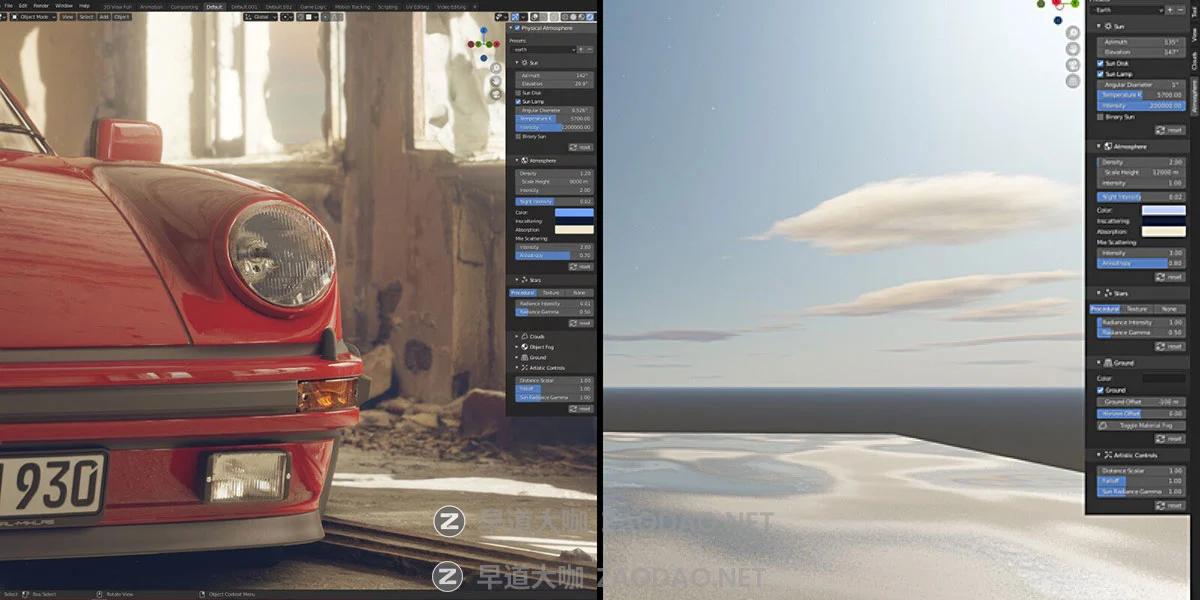Select the zoom magnifier icon in the right viewport
This screenshot has width=1200, height=600.
coord(1072,32)
